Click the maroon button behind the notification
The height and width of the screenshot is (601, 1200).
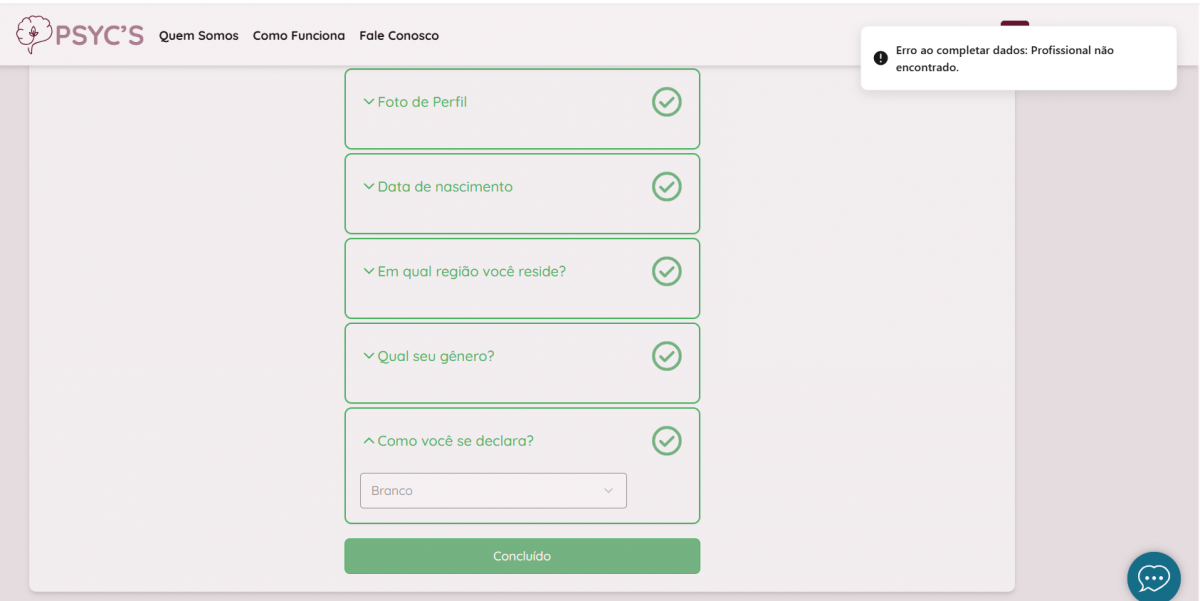point(1014,24)
